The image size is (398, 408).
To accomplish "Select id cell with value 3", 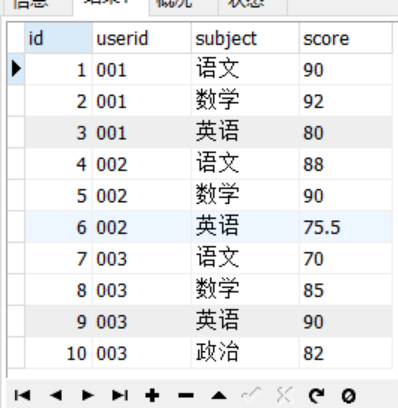I will coord(59,132).
